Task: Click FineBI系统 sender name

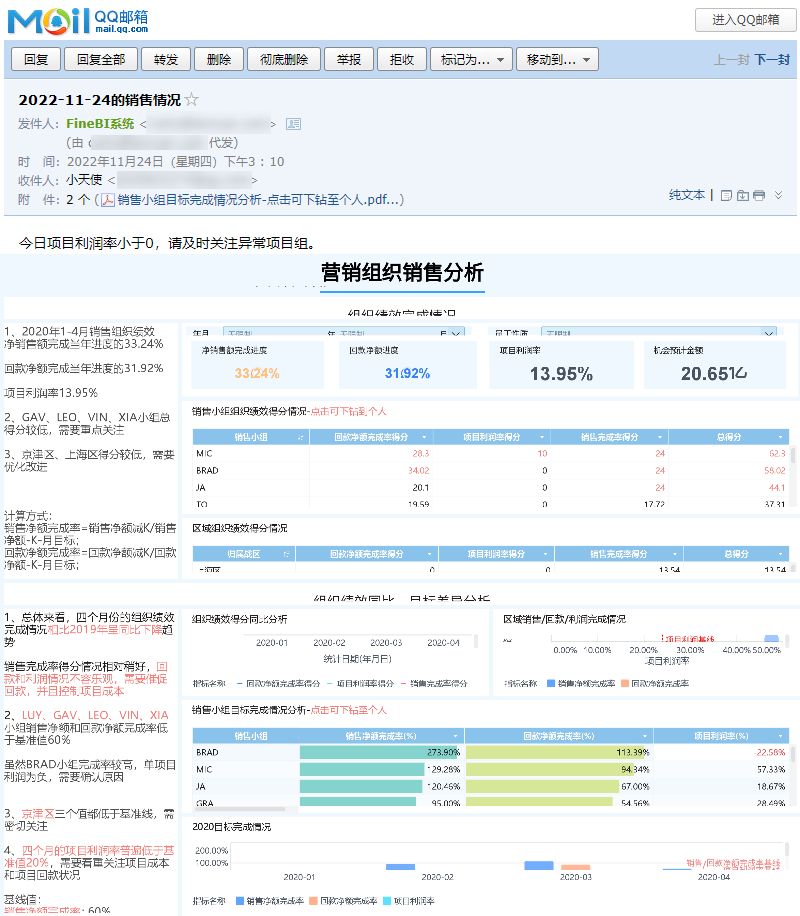Action: tap(100, 124)
